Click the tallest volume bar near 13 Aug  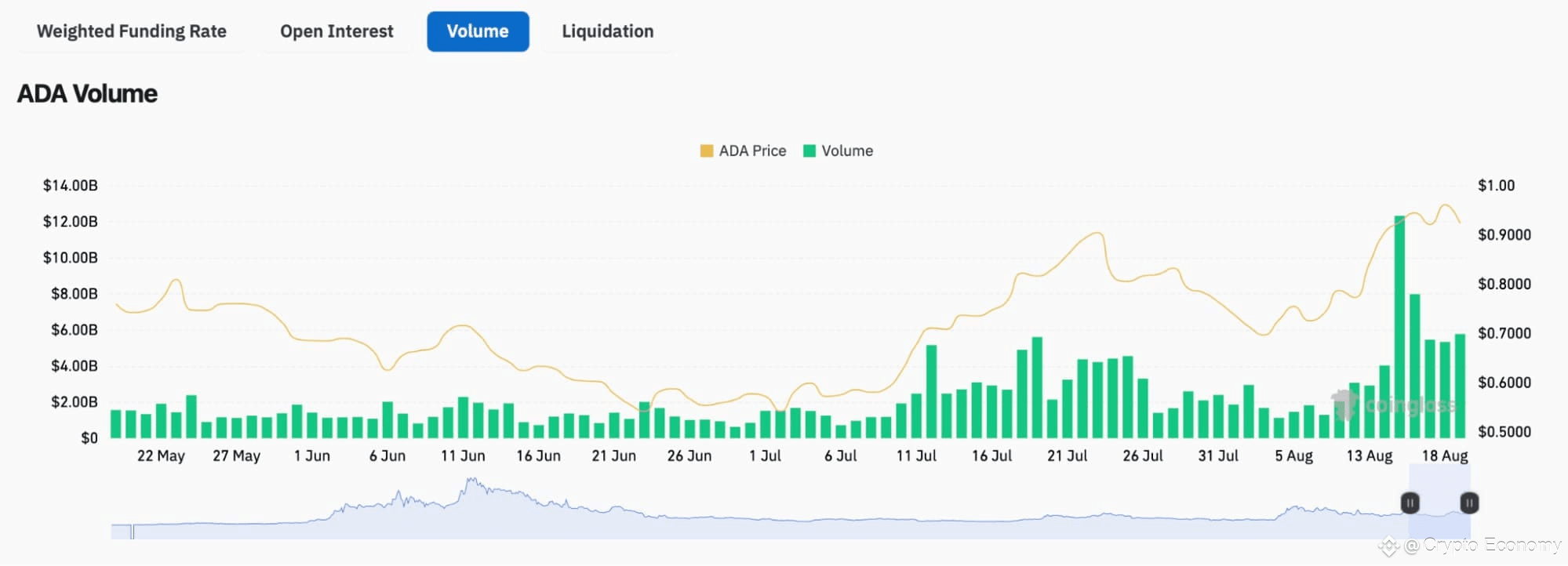[1399, 326]
